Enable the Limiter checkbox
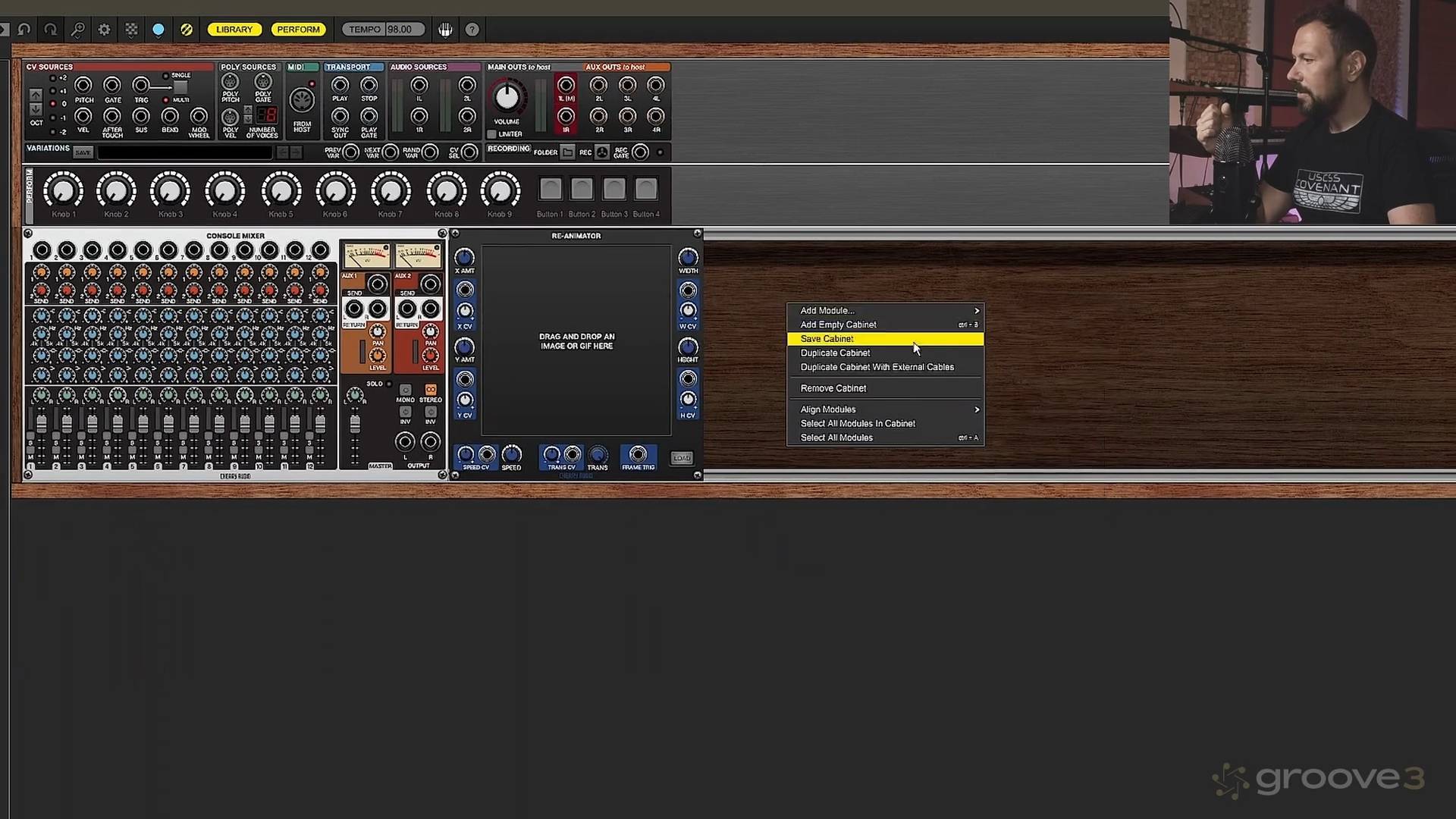 [x=491, y=134]
